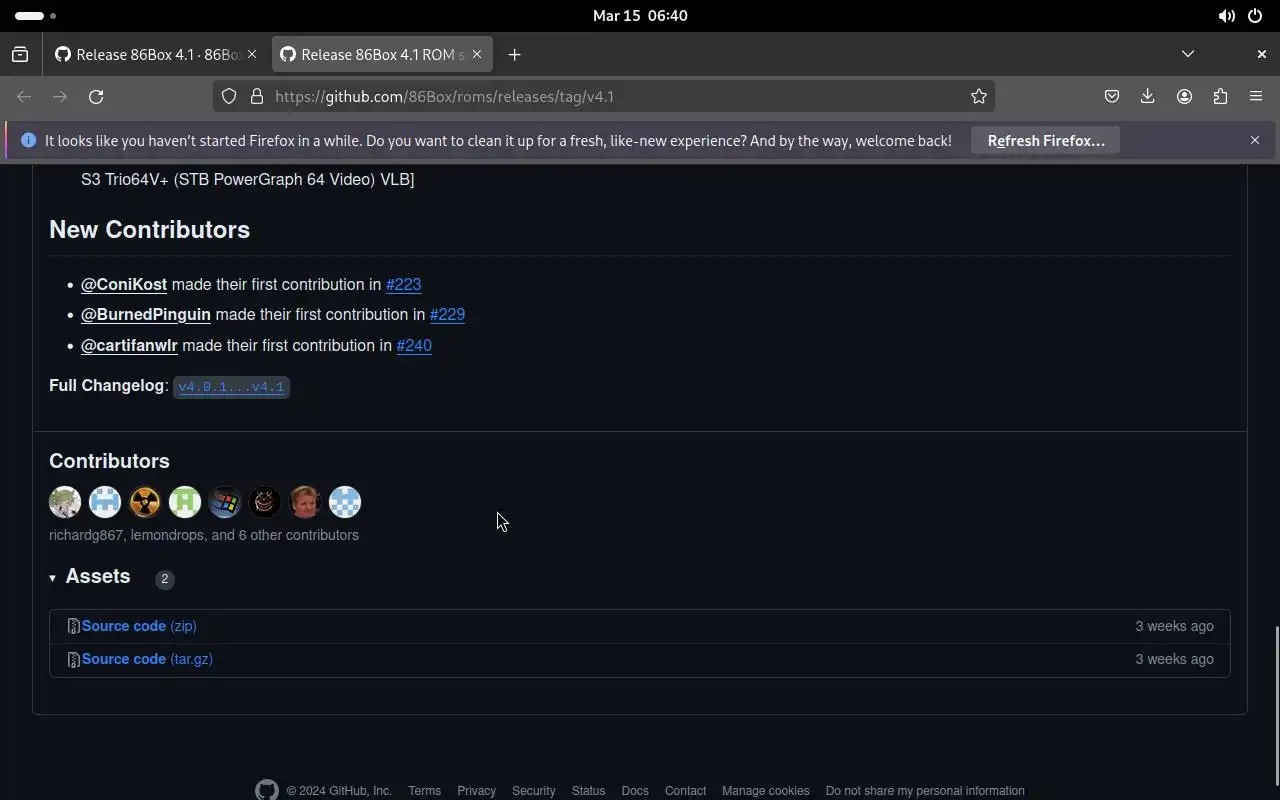Download Source code (tar.gz)
Viewport: 1280px width, 800px height.
tap(147, 659)
